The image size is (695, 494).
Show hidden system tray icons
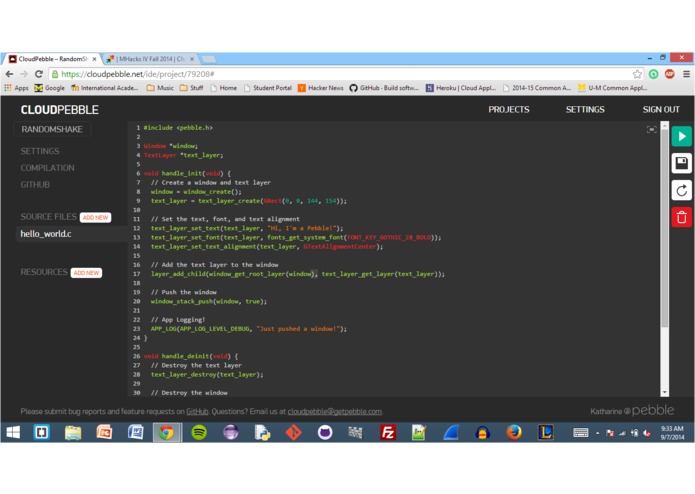coord(597,433)
